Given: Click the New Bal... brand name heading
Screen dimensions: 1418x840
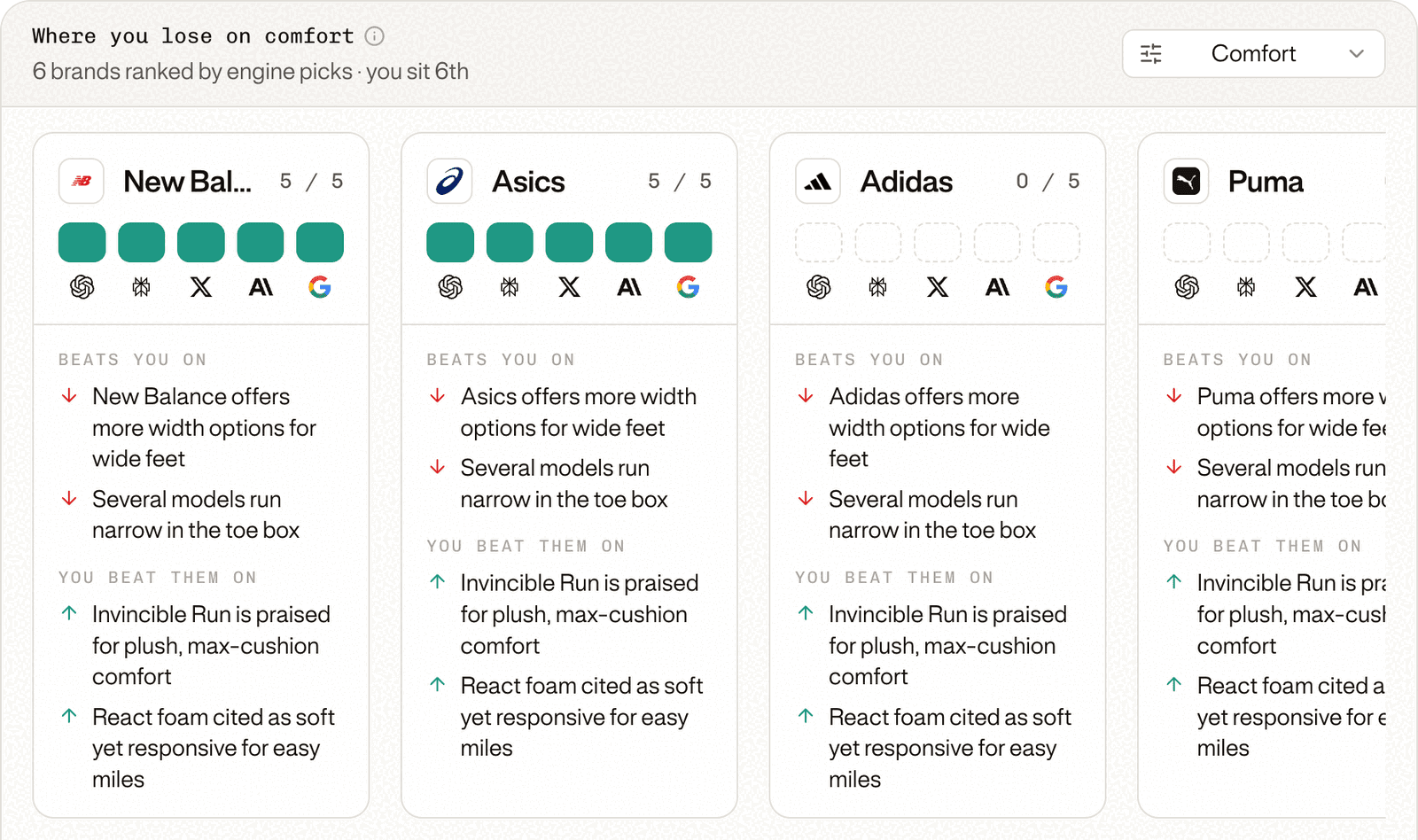Looking at the screenshot, I should 187,182.
